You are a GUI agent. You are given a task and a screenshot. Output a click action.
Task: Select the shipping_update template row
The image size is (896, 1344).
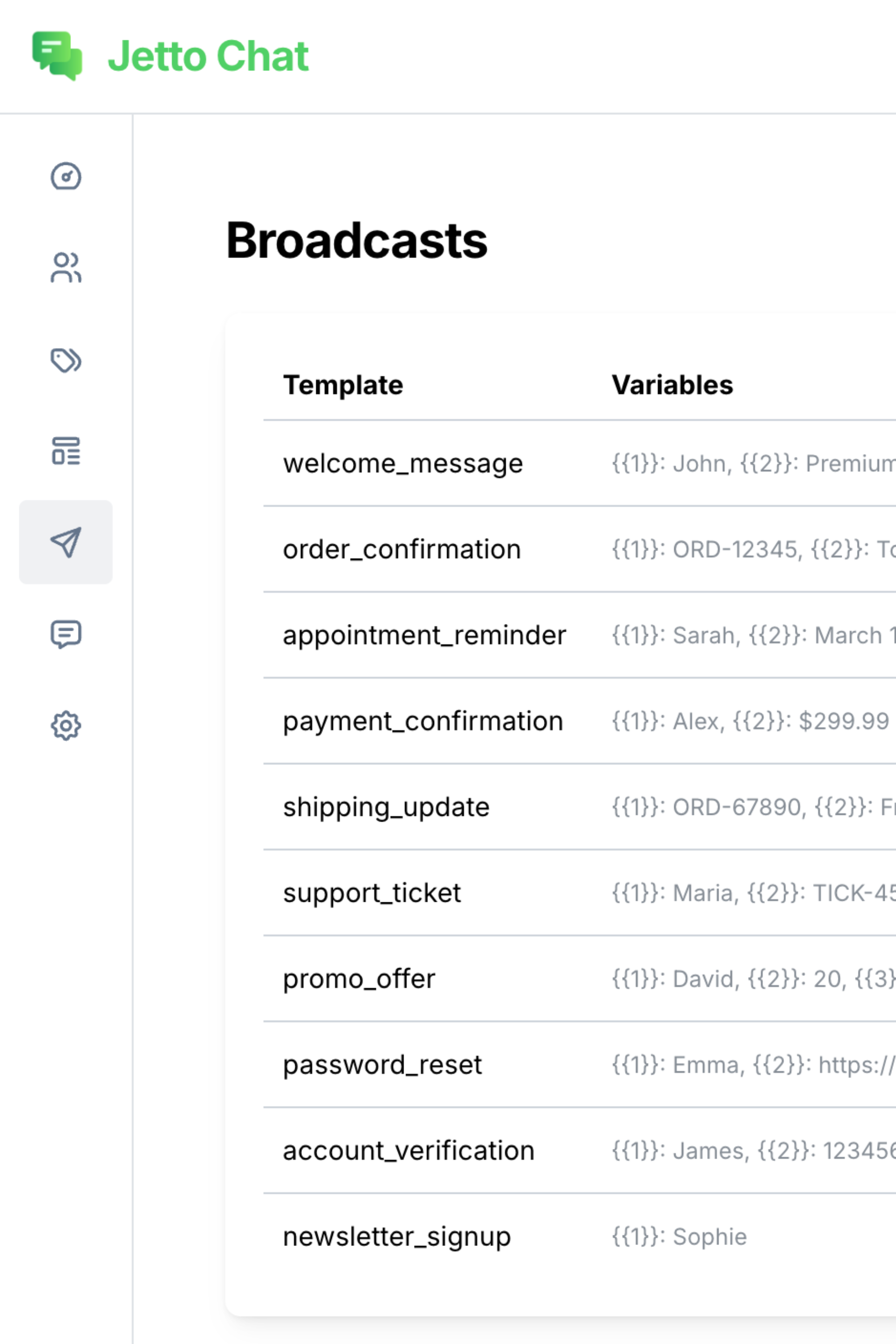click(386, 807)
